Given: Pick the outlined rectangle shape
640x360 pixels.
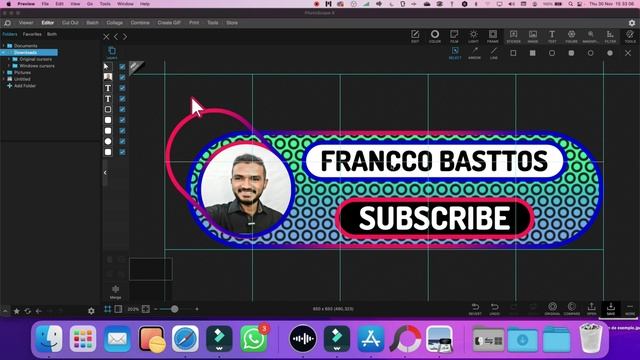Looking at the screenshot, I should click(513, 53).
